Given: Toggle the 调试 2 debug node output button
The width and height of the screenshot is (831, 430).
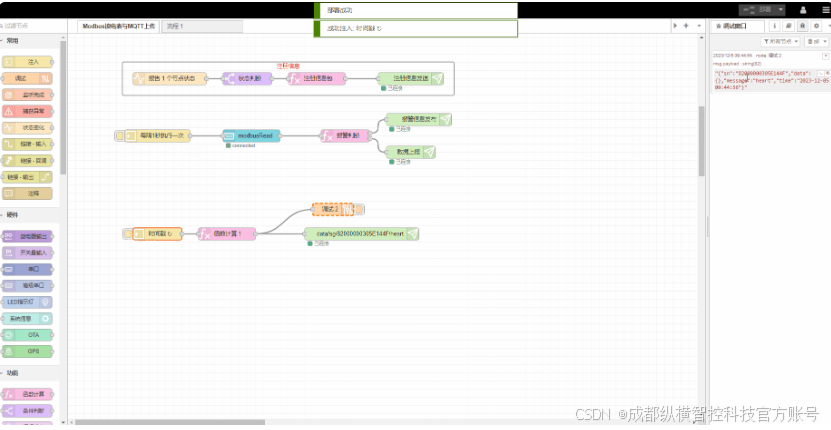Looking at the screenshot, I should 359,209.
